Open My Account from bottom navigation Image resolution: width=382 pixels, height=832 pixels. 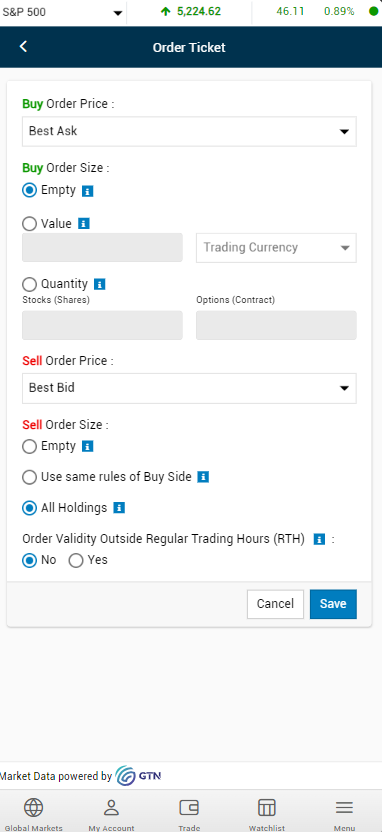tap(111, 813)
